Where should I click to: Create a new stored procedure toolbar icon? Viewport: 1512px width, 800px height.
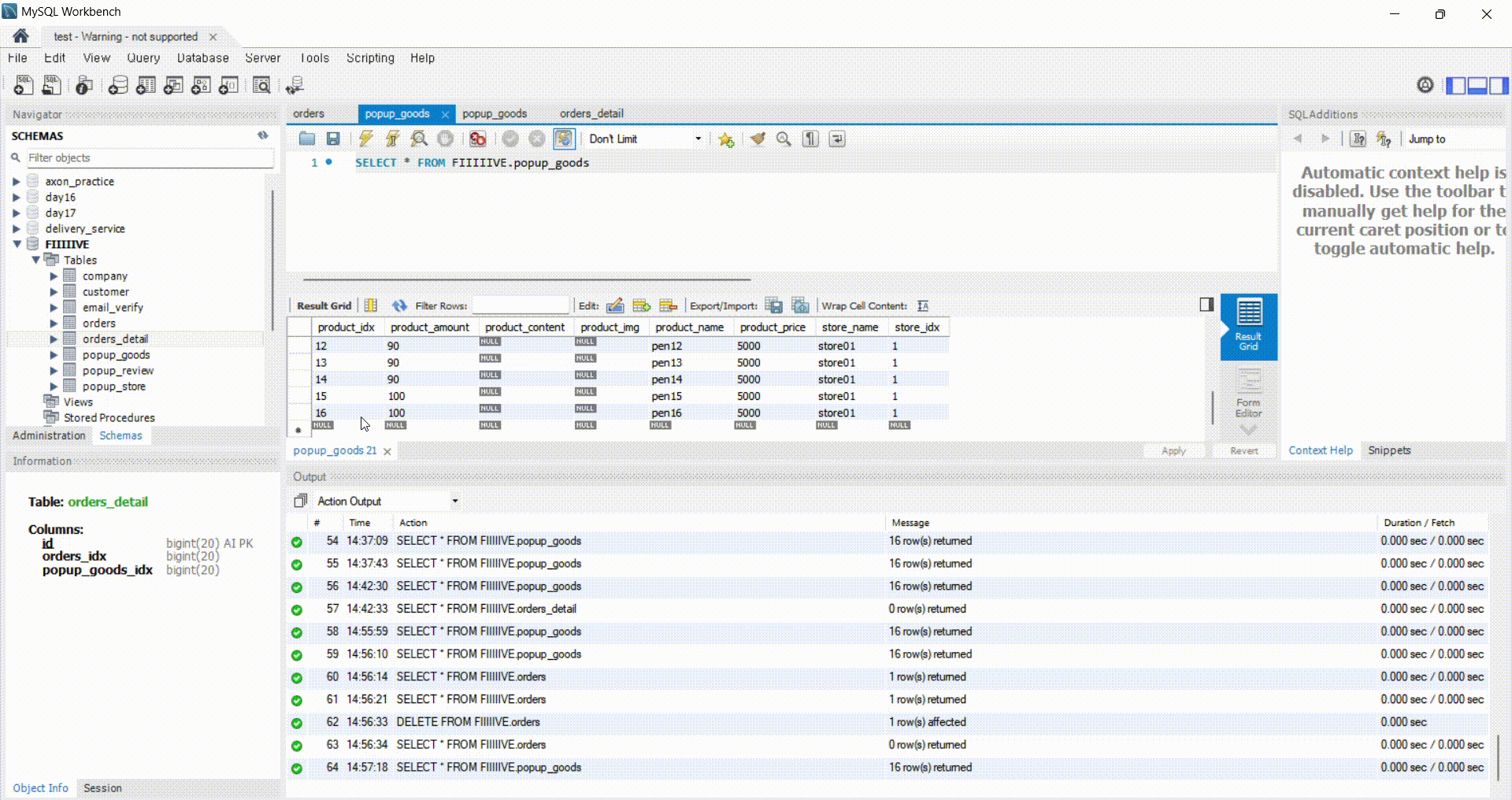click(201, 85)
